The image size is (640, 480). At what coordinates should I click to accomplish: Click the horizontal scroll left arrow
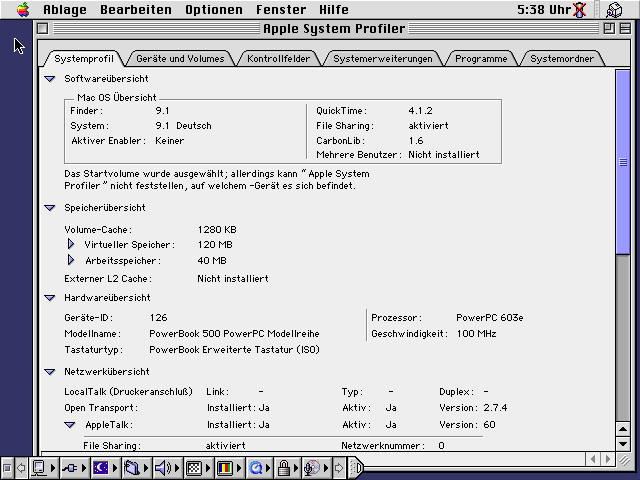point(593,460)
